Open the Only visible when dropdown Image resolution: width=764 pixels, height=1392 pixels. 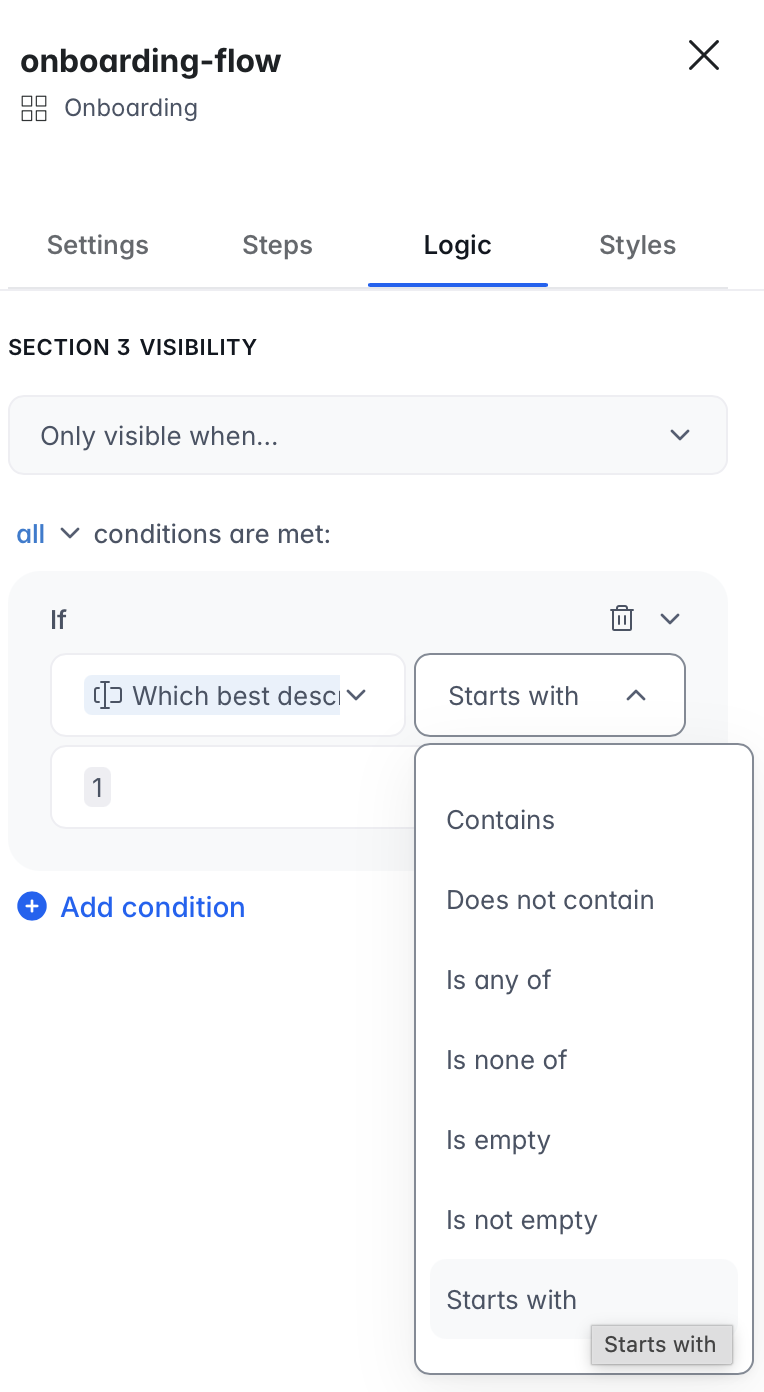pyautogui.click(x=367, y=436)
